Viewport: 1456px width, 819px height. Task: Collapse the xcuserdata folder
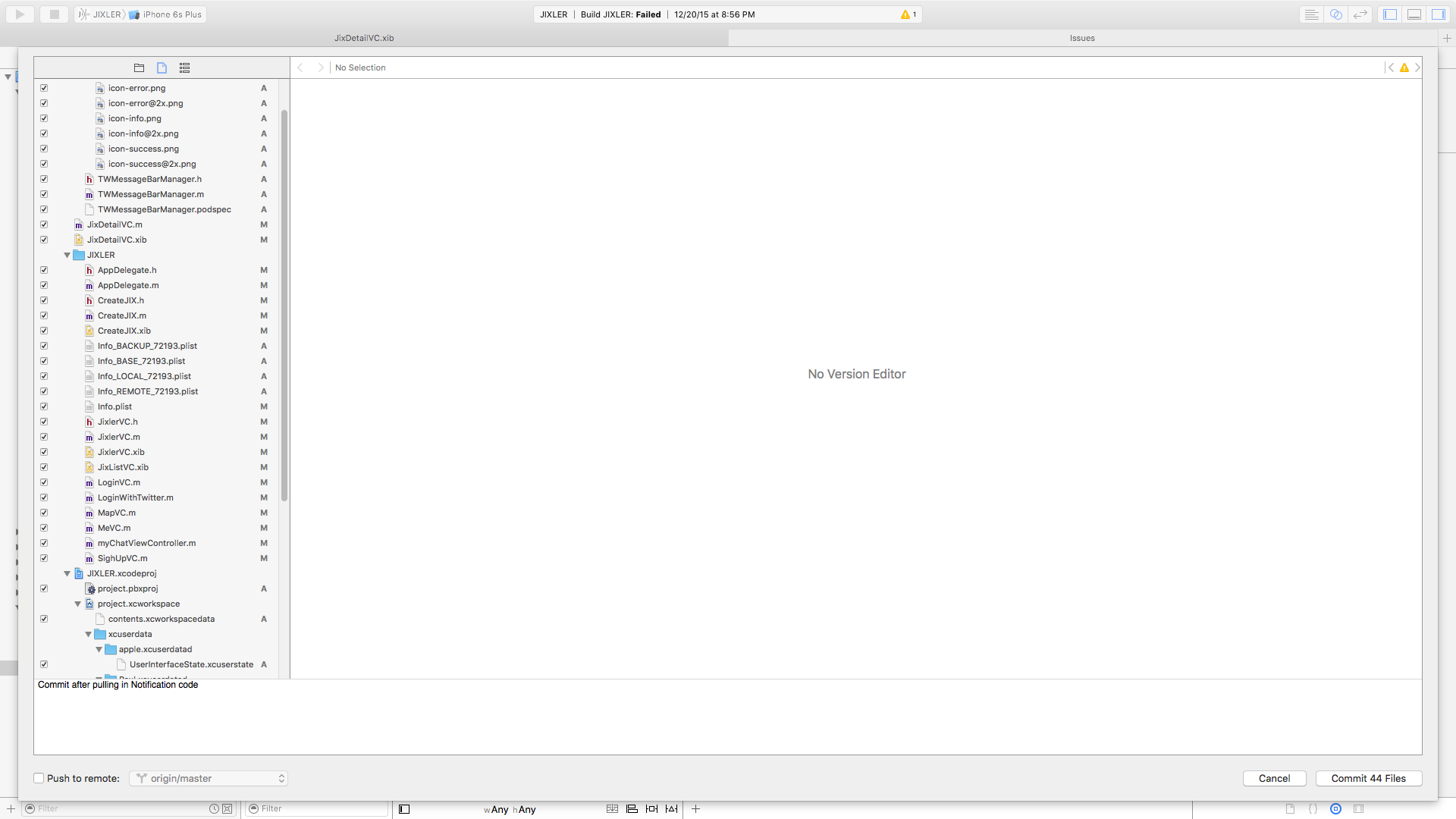tap(89, 634)
